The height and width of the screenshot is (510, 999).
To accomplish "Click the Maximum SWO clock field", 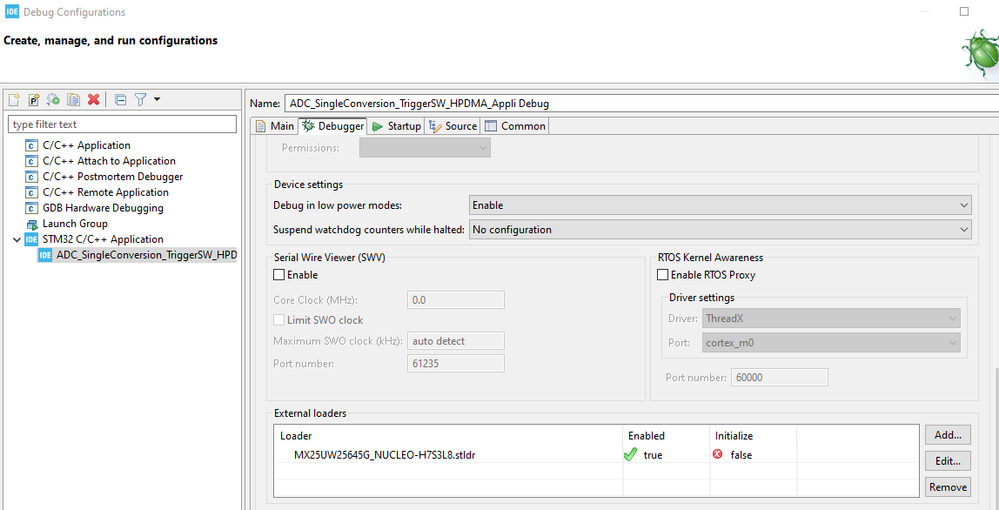I will [x=456, y=341].
